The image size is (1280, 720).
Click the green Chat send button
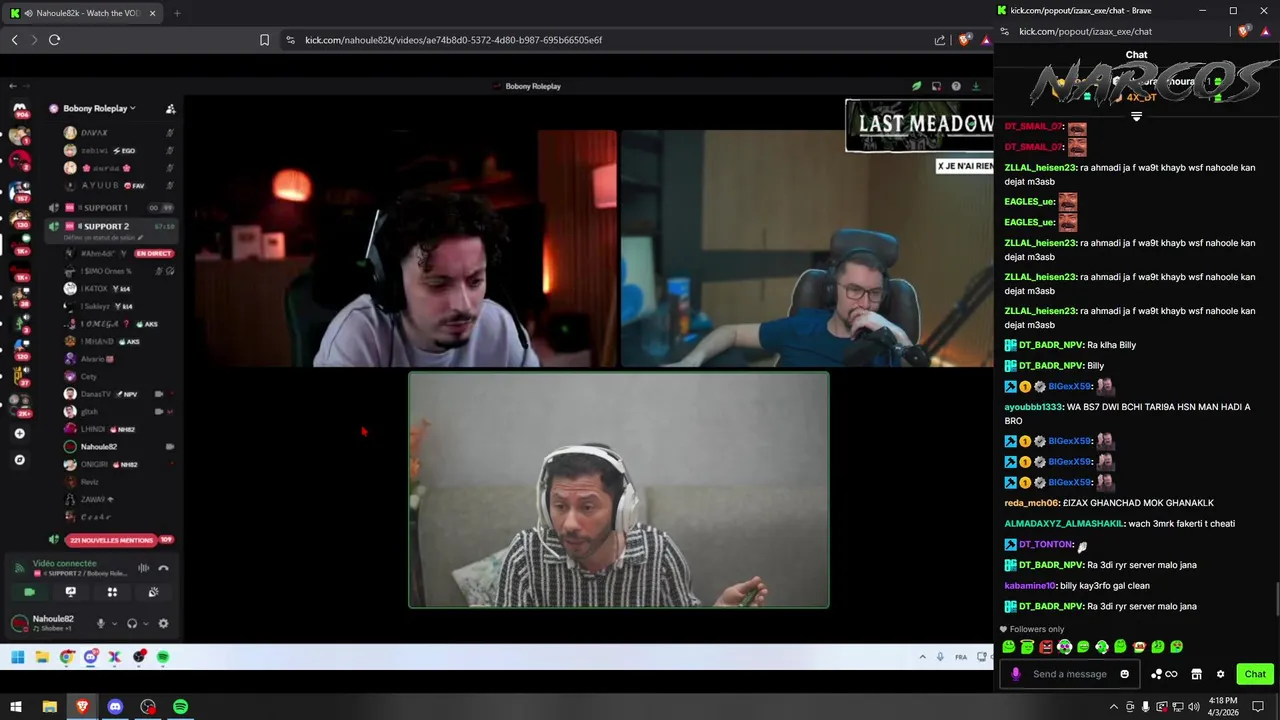pos(1255,674)
